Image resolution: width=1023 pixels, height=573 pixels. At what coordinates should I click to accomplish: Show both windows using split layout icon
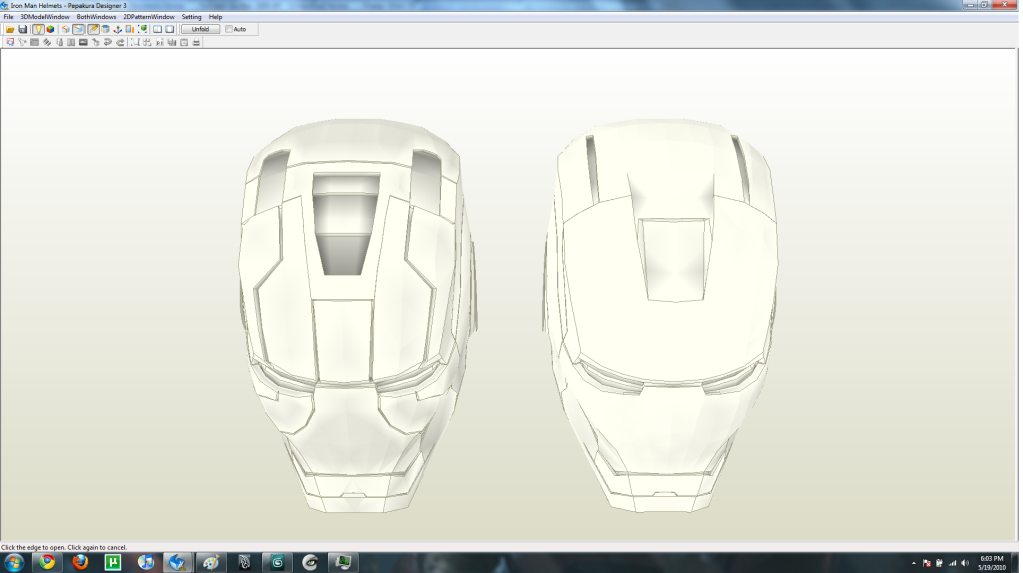click(157, 29)
